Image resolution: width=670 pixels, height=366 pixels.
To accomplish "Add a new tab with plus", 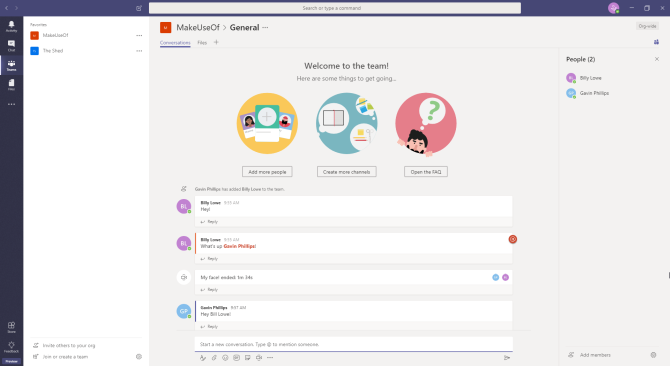I will 216,42.
